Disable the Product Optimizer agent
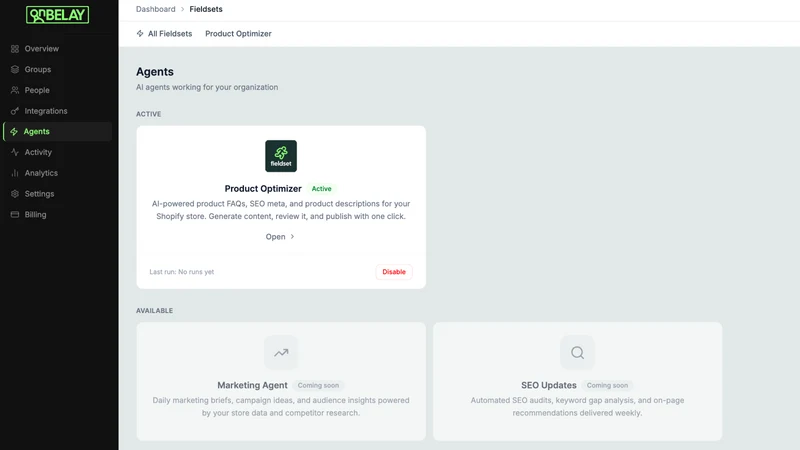Screen dimensions: 800x450 [394, 272]
